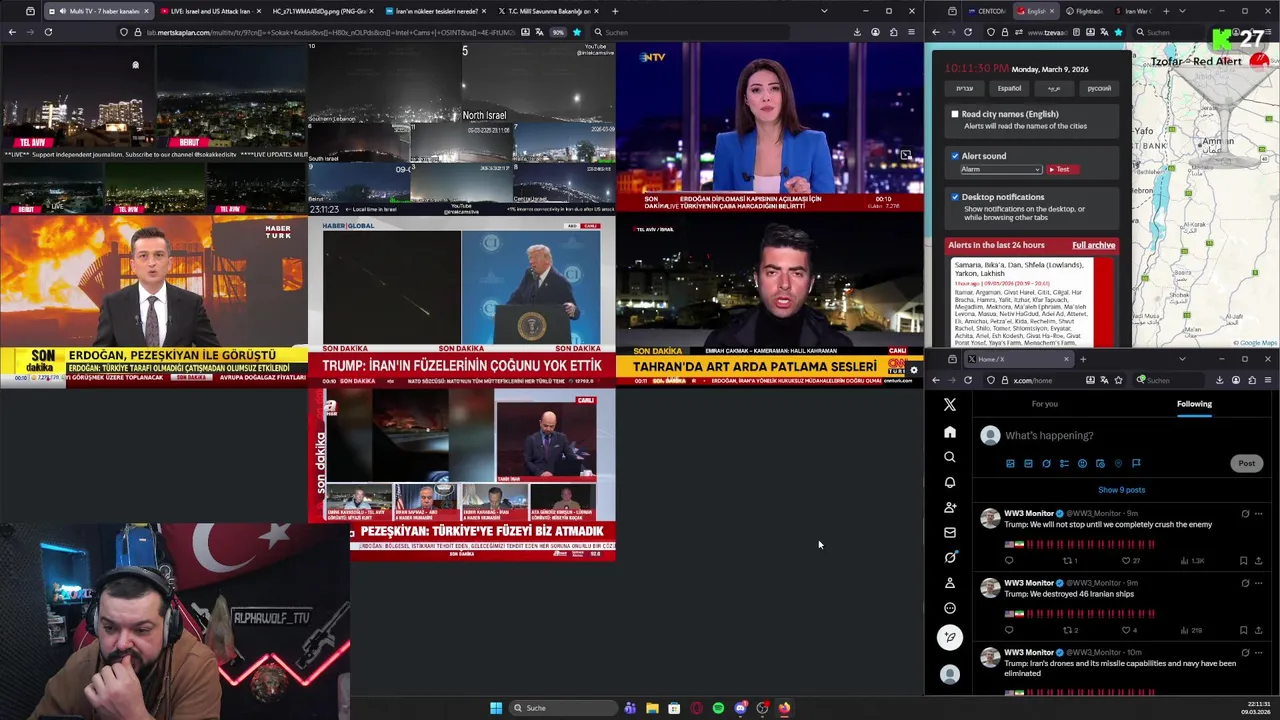Open tab list dropdown in tzevaadom browser
The image size is (1280, 720).
[1182, 11]
